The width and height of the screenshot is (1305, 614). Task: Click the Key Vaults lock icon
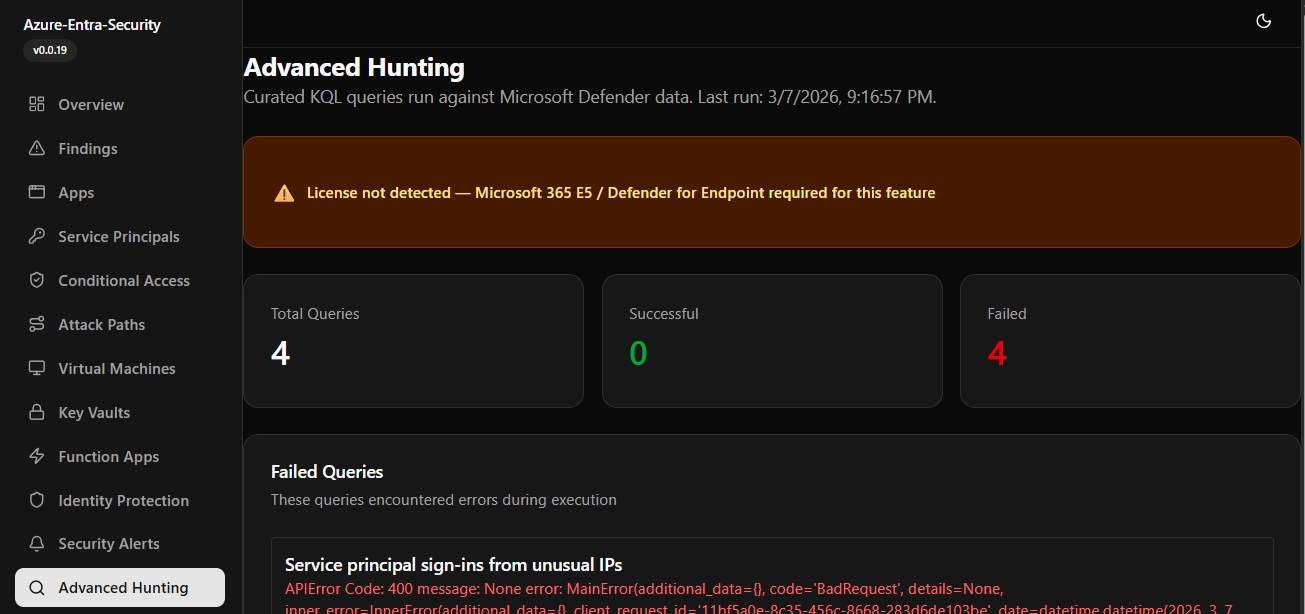point(37,412)
